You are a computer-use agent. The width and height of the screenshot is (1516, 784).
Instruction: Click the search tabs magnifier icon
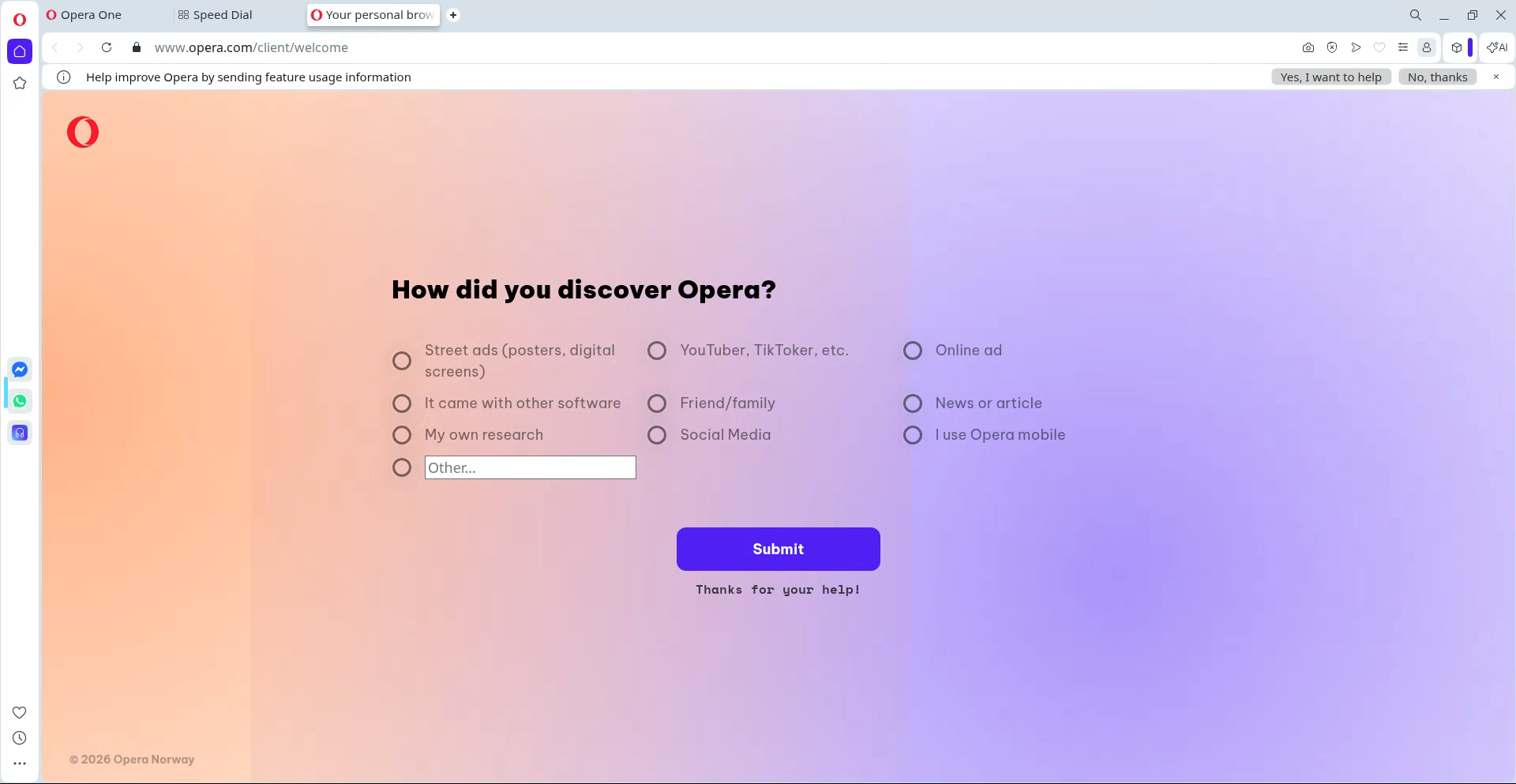coord(1416,15)
